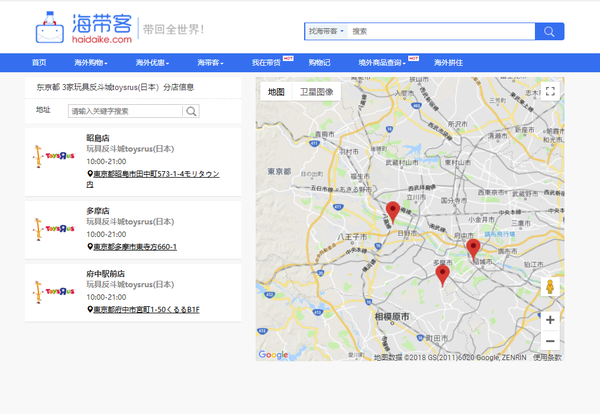Screen dimensions: 600x414
Task: Click the Toys R Us logo for 府中駅前店
Action: [x=53, y=292]
